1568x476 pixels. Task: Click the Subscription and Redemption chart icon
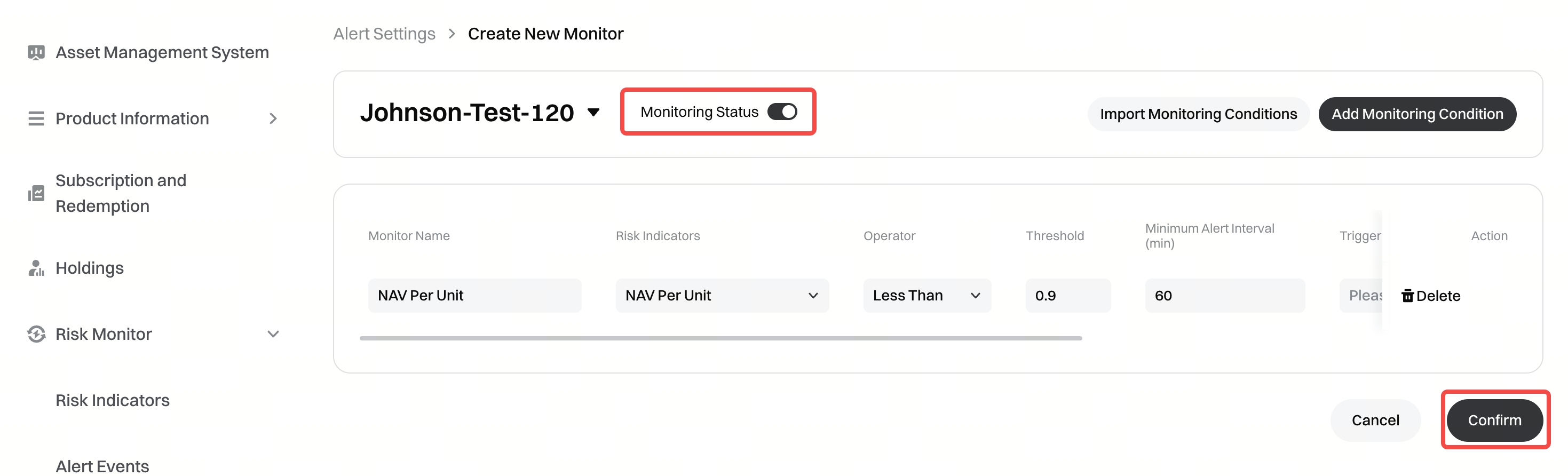pyautogui.click(x=36, y=194)
